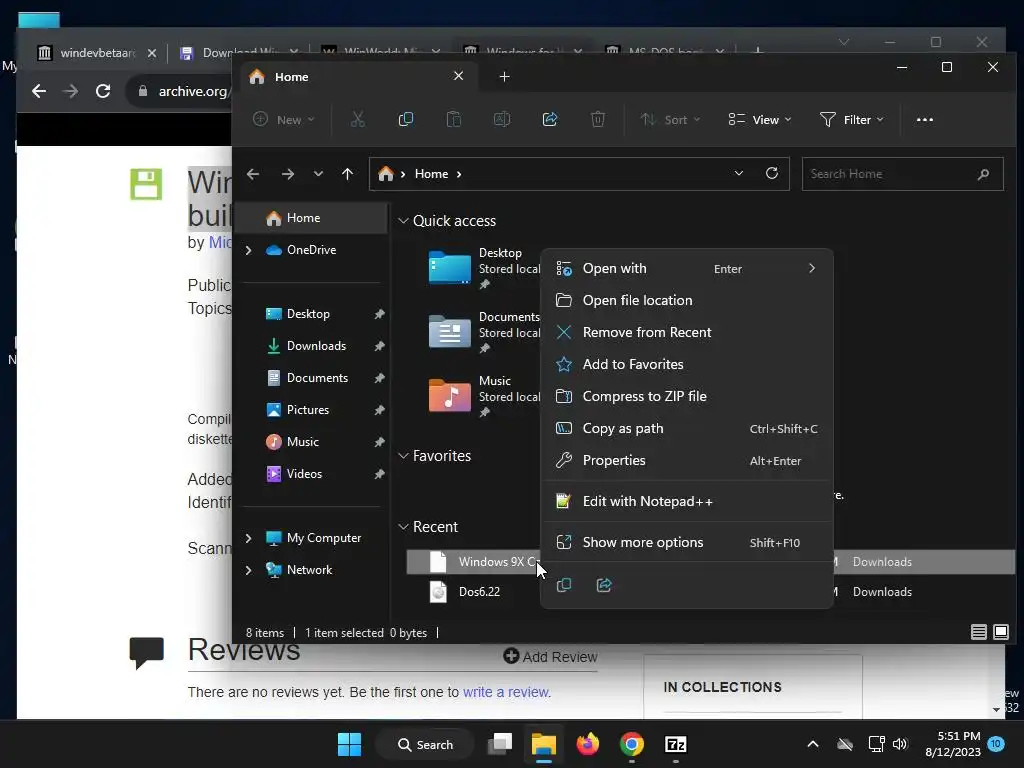
Task: Select Videos in navigation pane
Action: 304,474
